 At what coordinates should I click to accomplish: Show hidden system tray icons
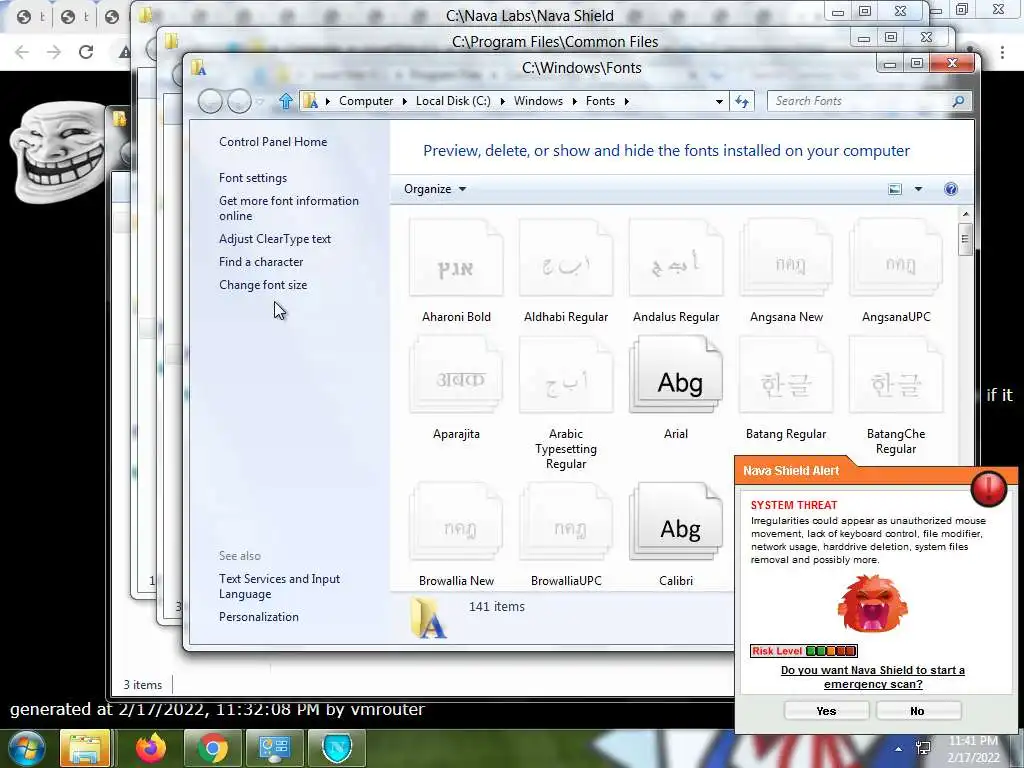tap(899, 749)
